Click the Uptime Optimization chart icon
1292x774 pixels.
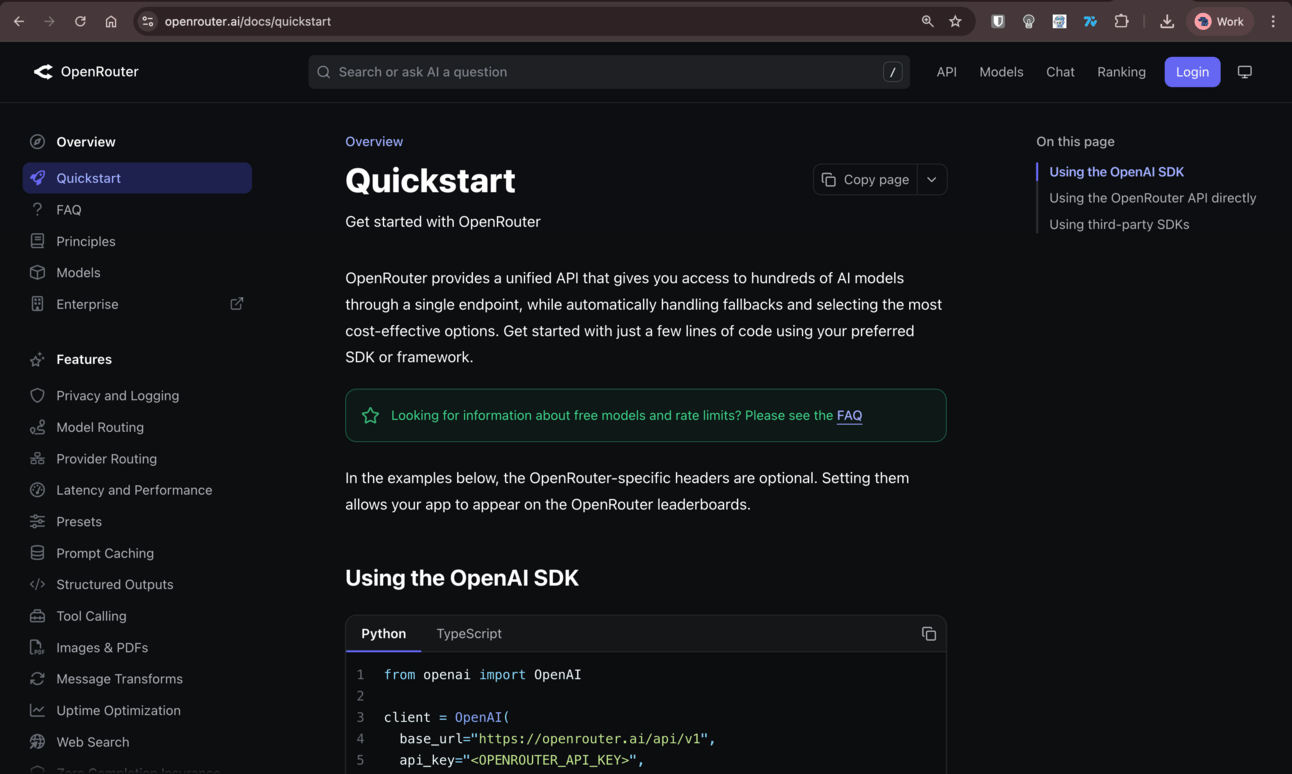(x=37, y=710)
